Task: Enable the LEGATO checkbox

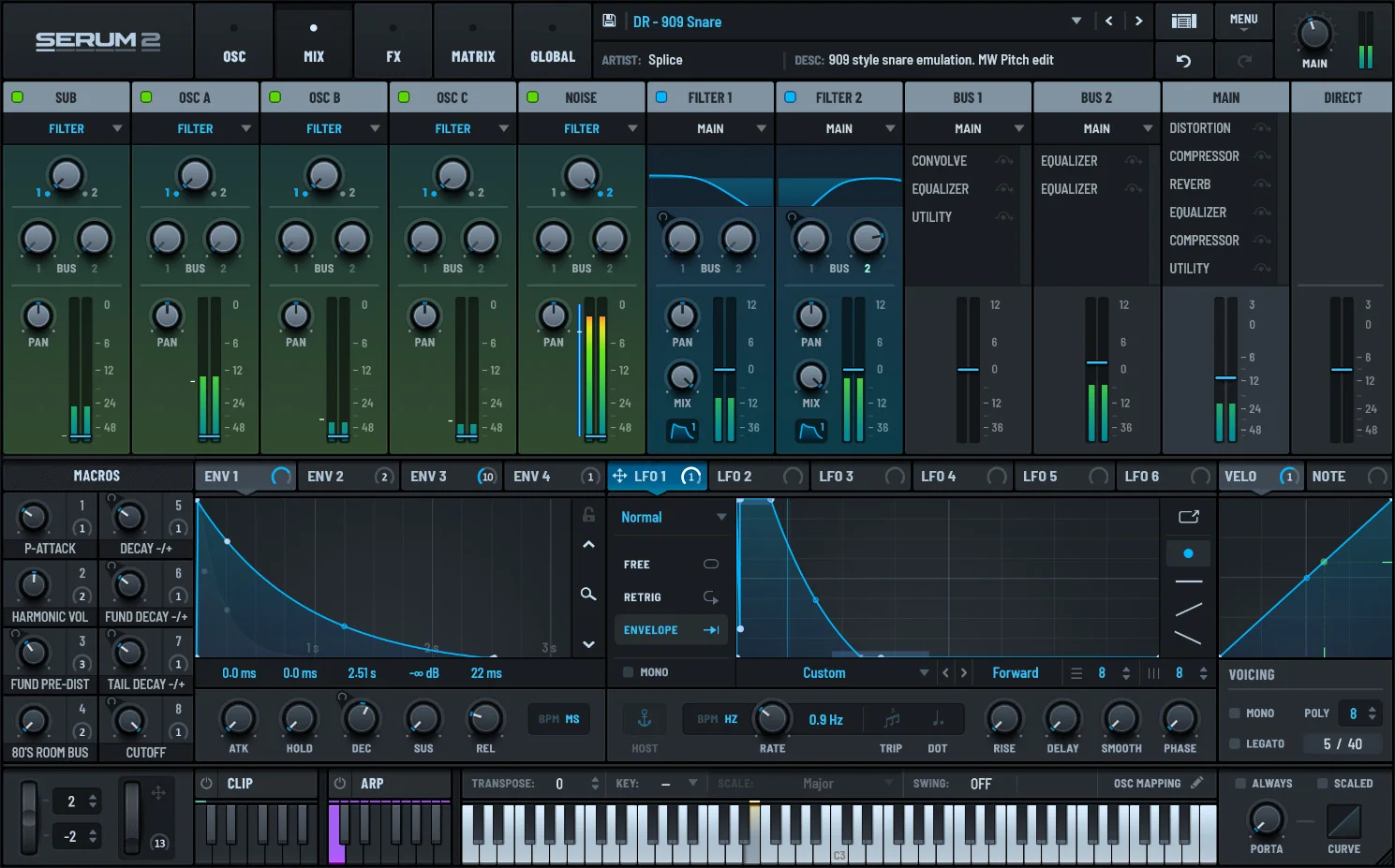Action: click(x=1235, y=744)
